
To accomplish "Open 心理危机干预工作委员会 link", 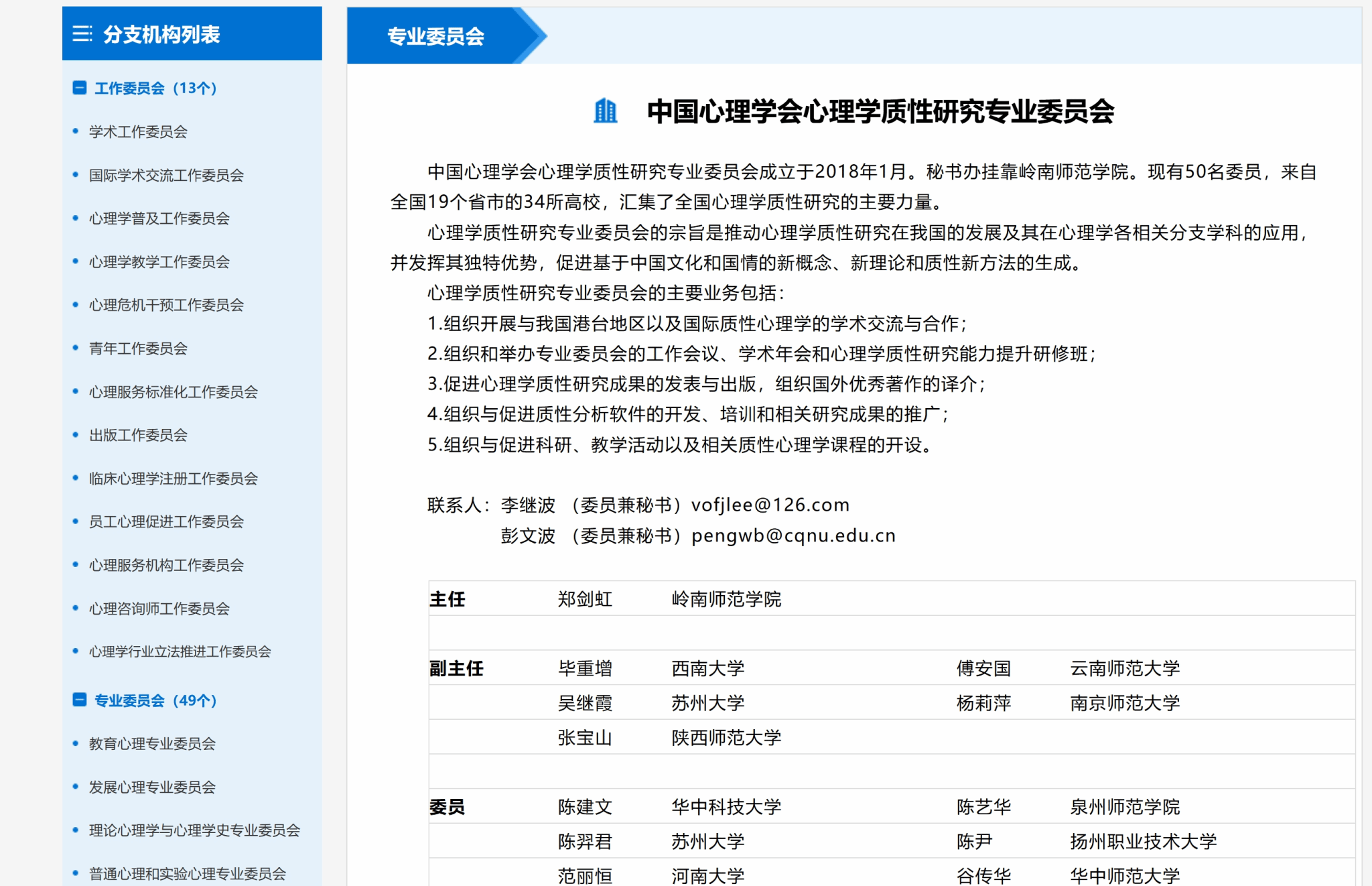I will (166, 305).
